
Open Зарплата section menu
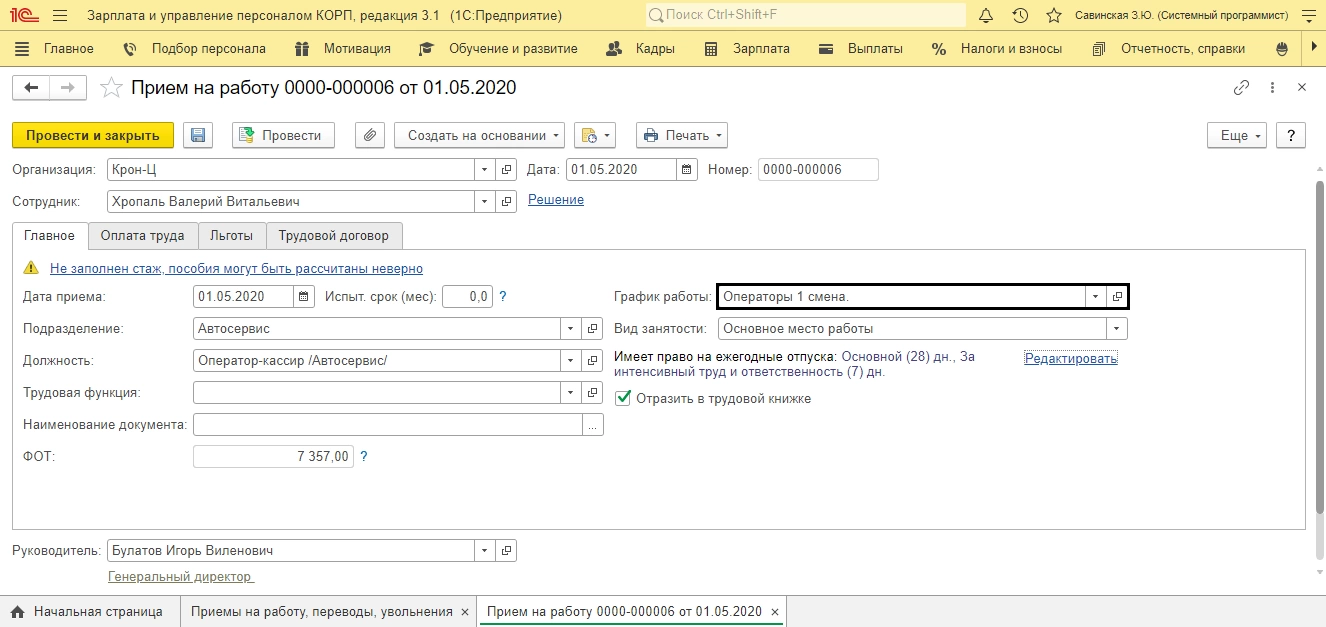(x=747, y=48)
